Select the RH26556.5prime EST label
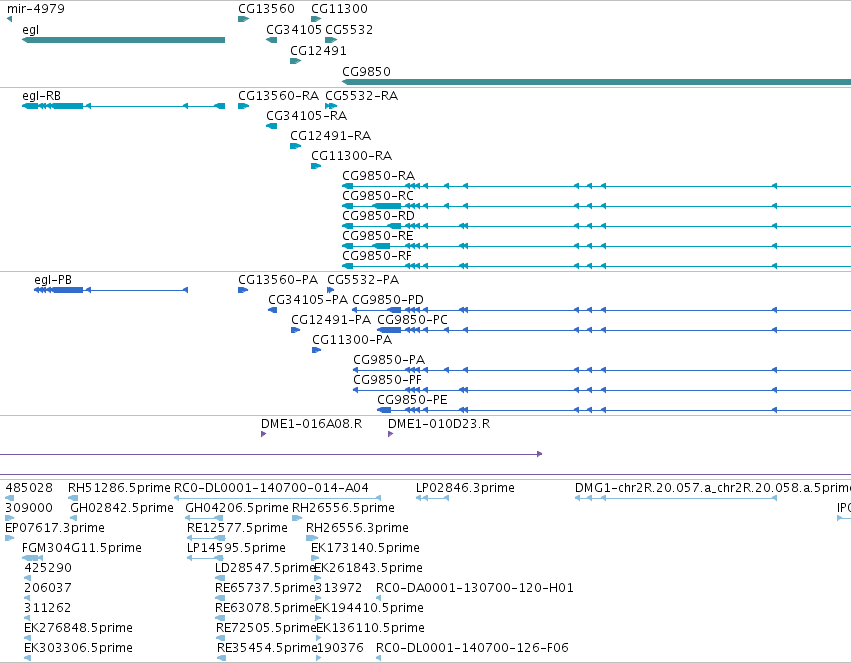Viewport: 851px width, 663px height. tap(344, 508)
